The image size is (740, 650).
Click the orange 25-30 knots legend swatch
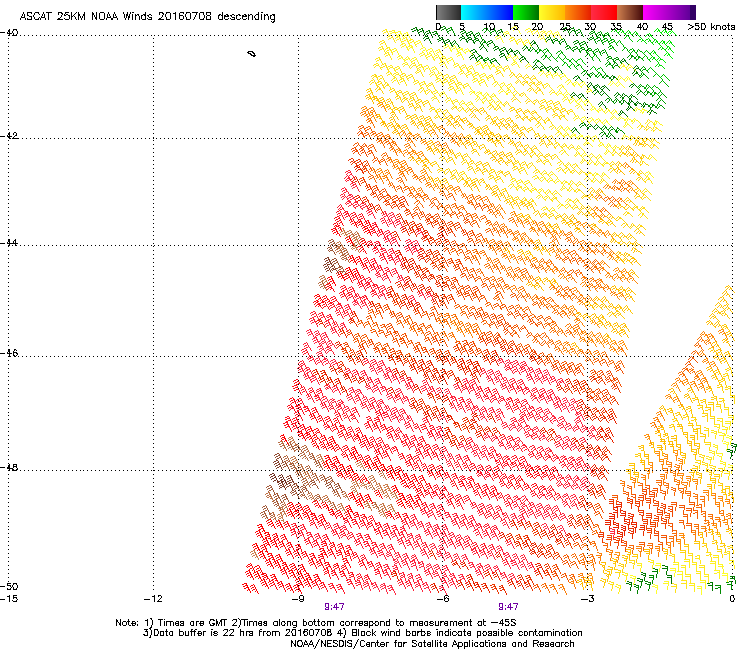coord(578,12)
